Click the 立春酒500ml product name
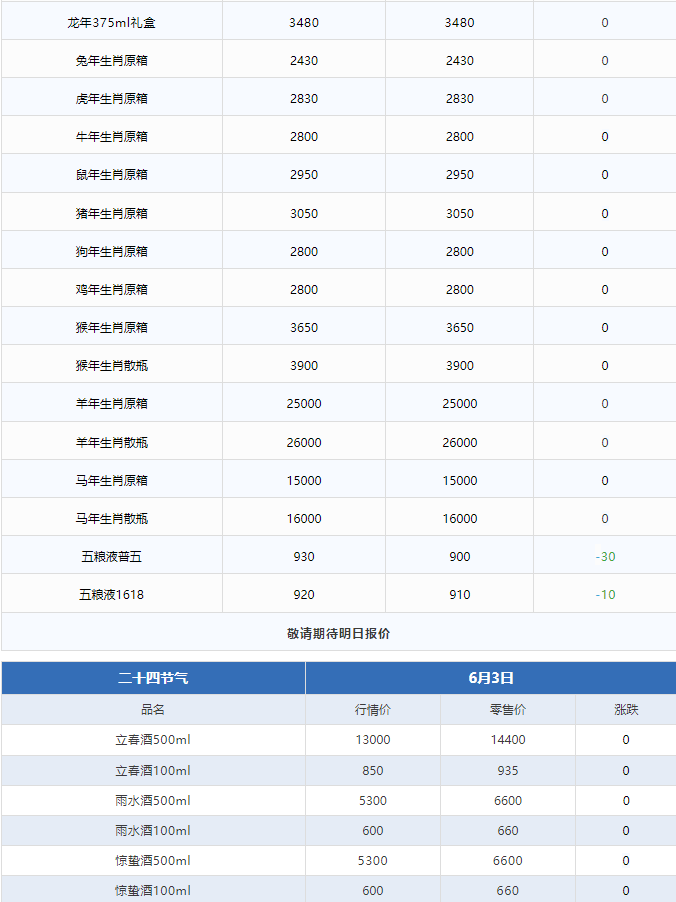The image size is (676, 902). (153, 740)
